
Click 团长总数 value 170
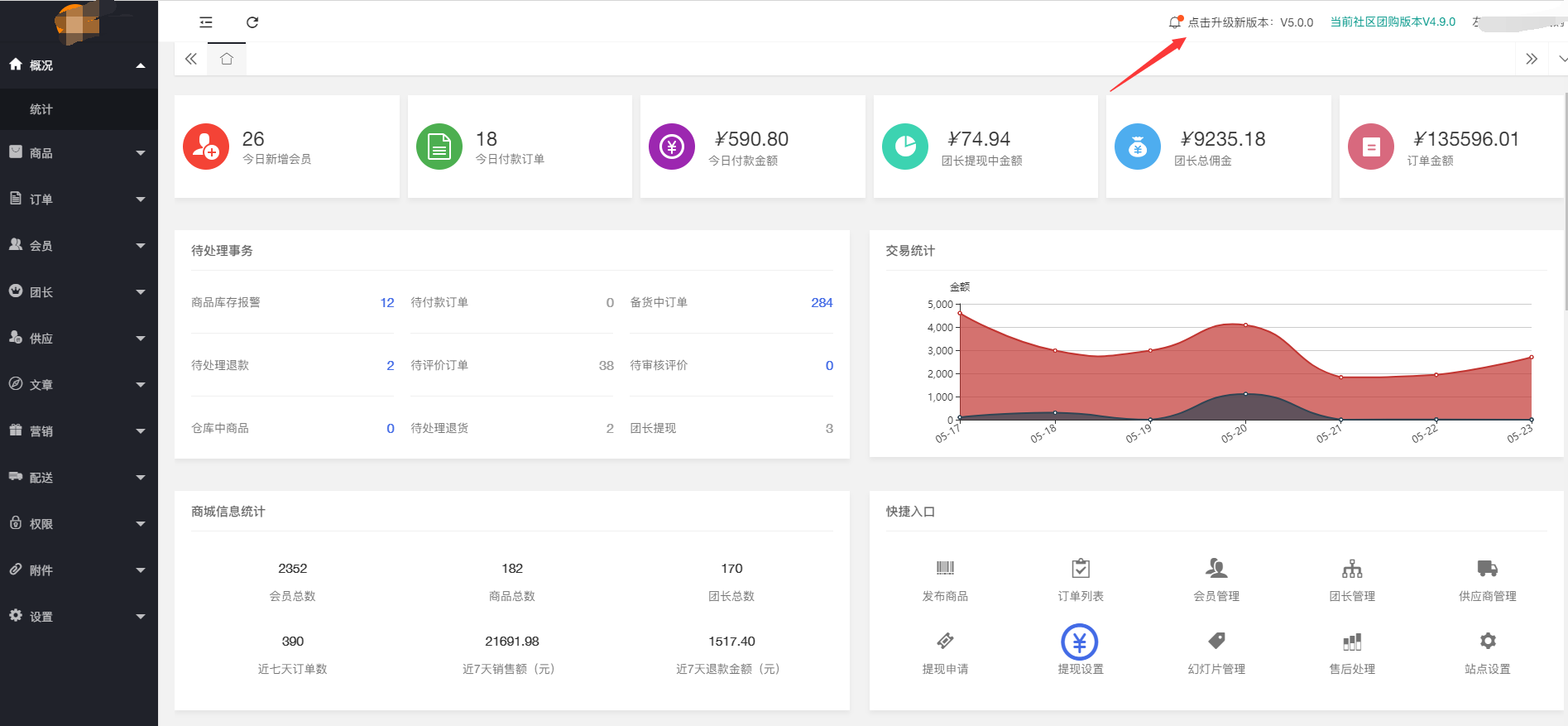731,569
